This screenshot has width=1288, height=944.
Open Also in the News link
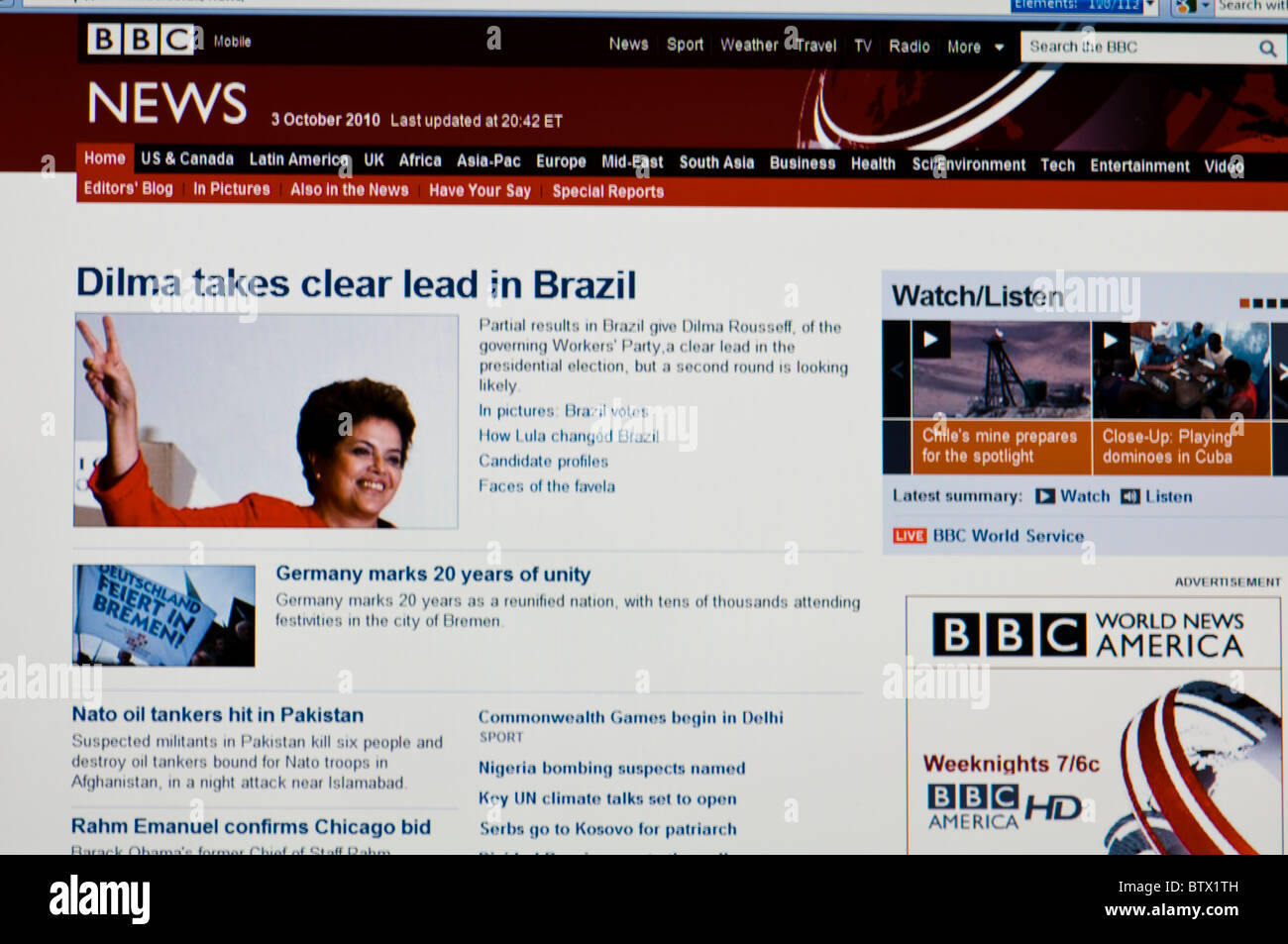[349, 190]
